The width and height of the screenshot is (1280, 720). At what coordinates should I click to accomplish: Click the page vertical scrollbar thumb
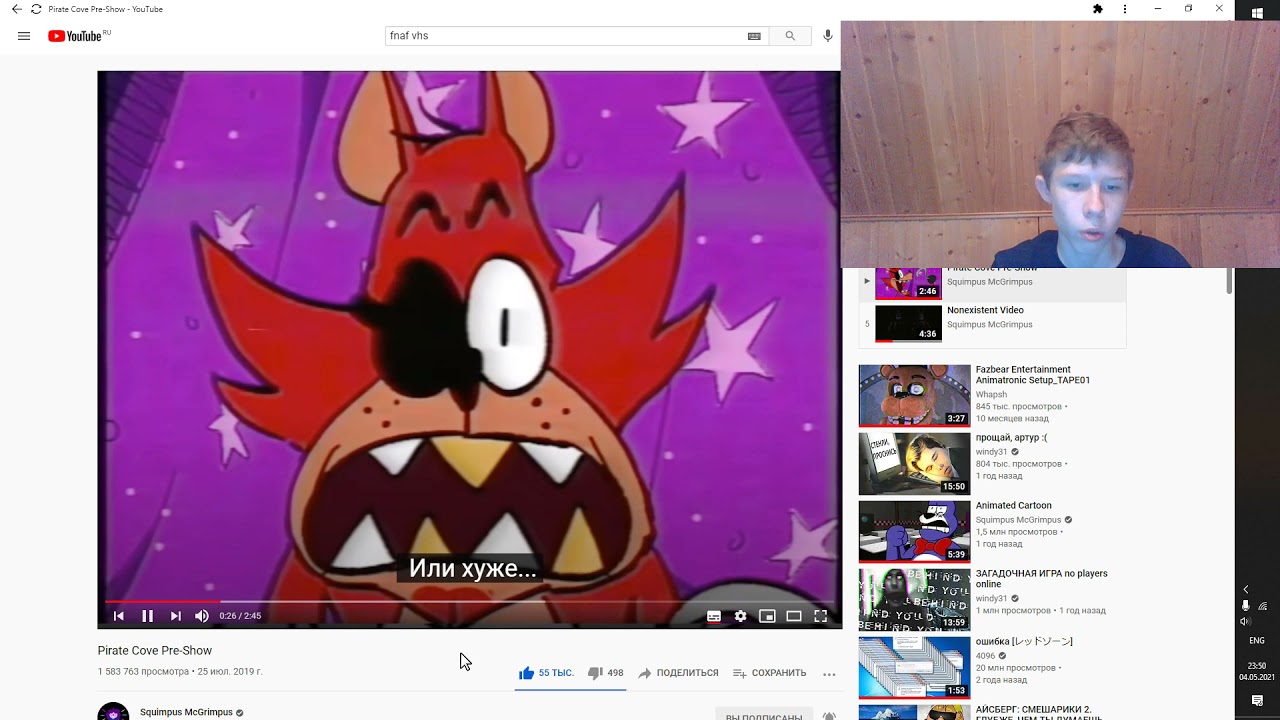(1229, 281)
